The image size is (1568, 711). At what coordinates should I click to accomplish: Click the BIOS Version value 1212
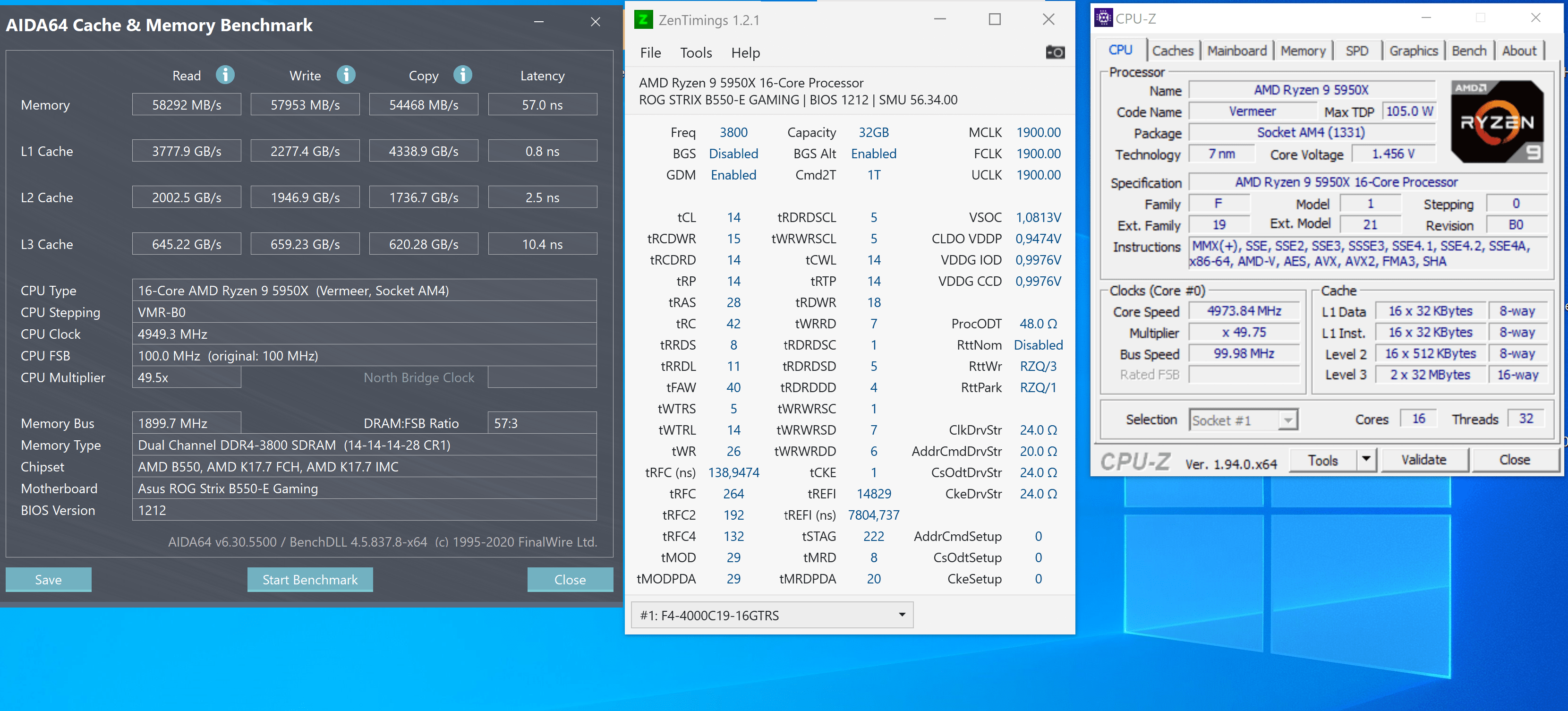(x=364, y=510)
